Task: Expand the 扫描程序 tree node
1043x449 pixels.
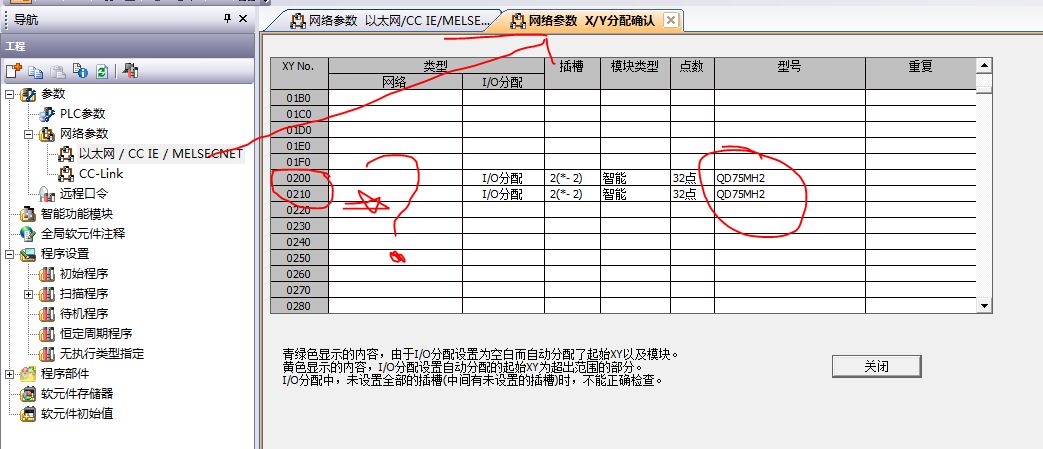Action: (28, 294)
